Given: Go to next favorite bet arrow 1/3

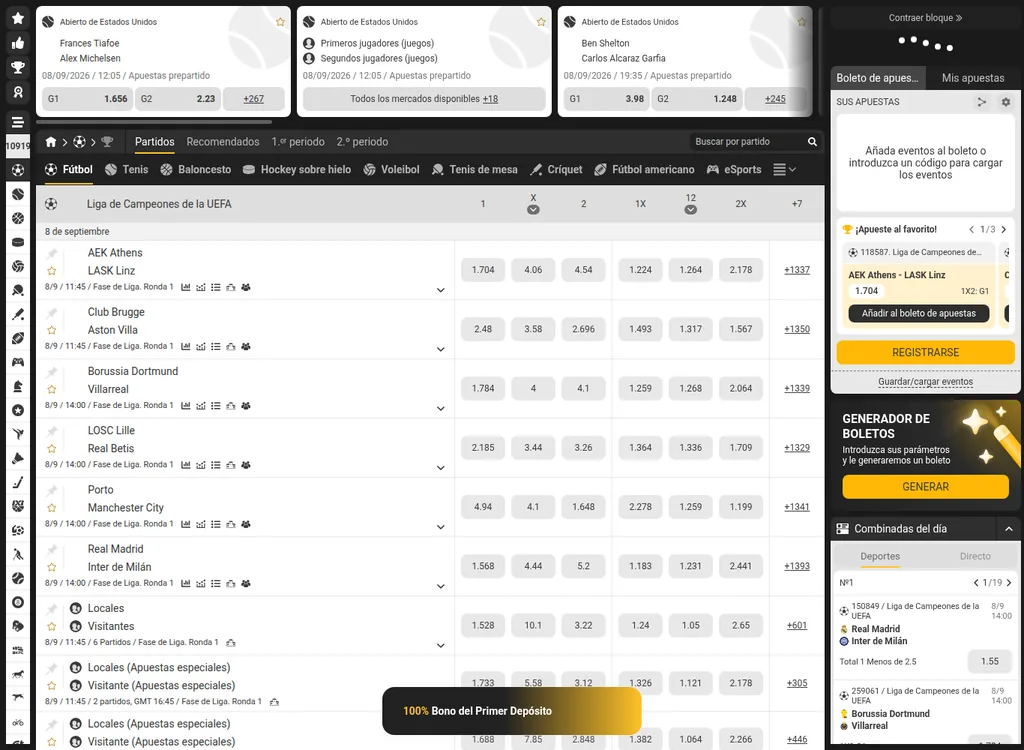Looking at the screenshot, I should click(x=1004, y=229).
